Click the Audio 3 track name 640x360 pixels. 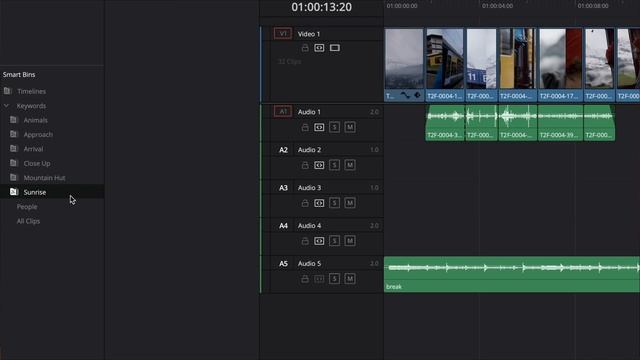tap(309, 187)
